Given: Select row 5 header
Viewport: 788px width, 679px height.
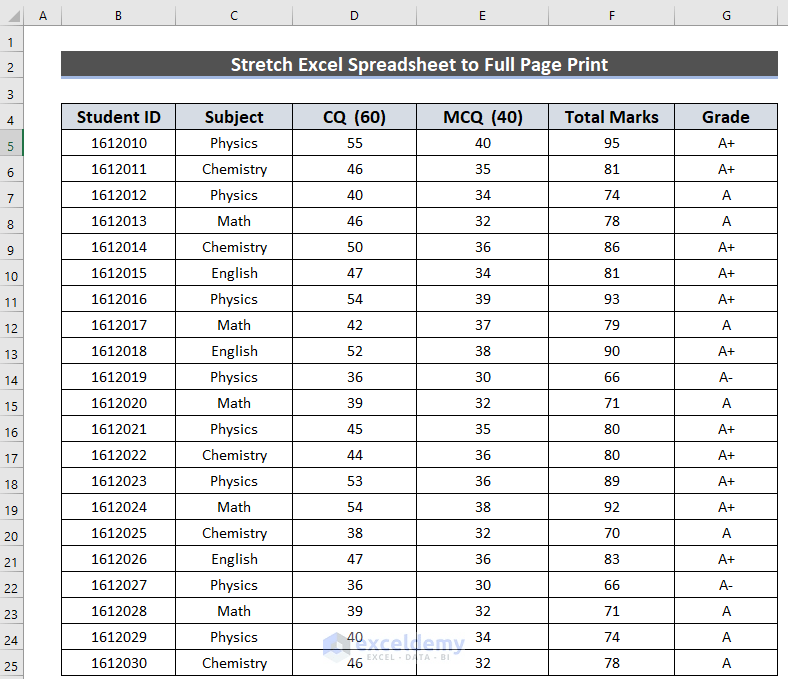Looking at the screenshot, I should [11, 143].
